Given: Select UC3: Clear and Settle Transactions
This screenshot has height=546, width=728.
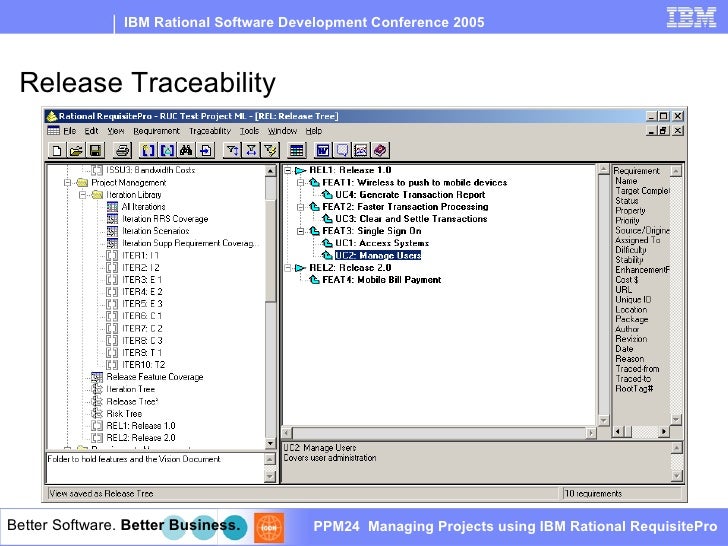Looking at the screenshot, I should click(x=411, y=219).
